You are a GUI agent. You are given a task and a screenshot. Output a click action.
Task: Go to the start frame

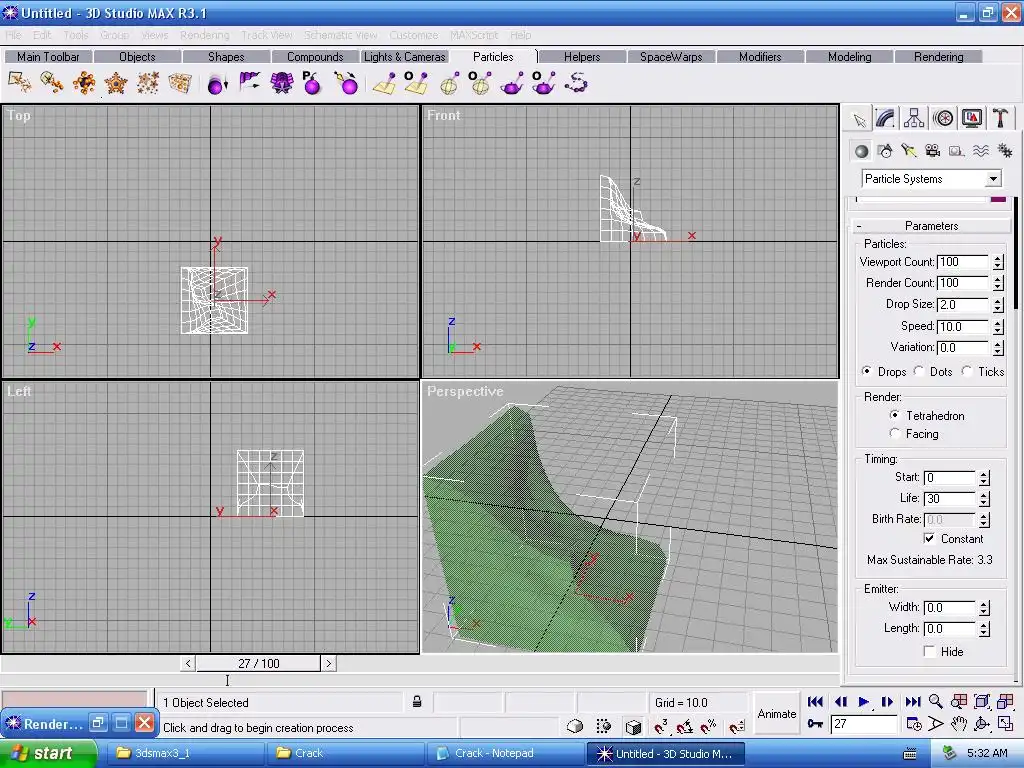point(815,701)
